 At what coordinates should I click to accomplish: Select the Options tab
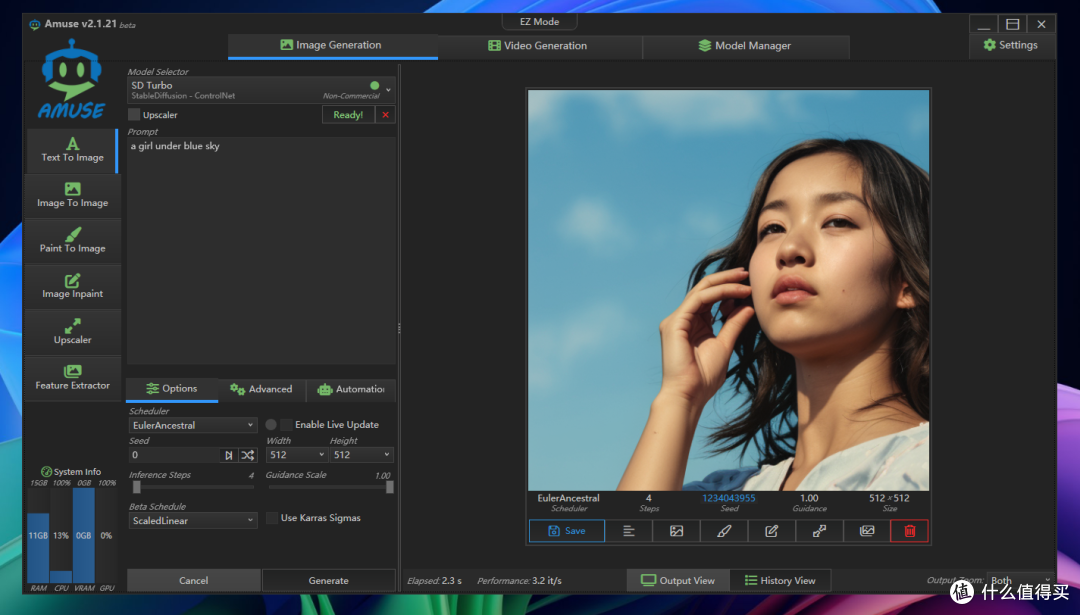pos(172,389)
